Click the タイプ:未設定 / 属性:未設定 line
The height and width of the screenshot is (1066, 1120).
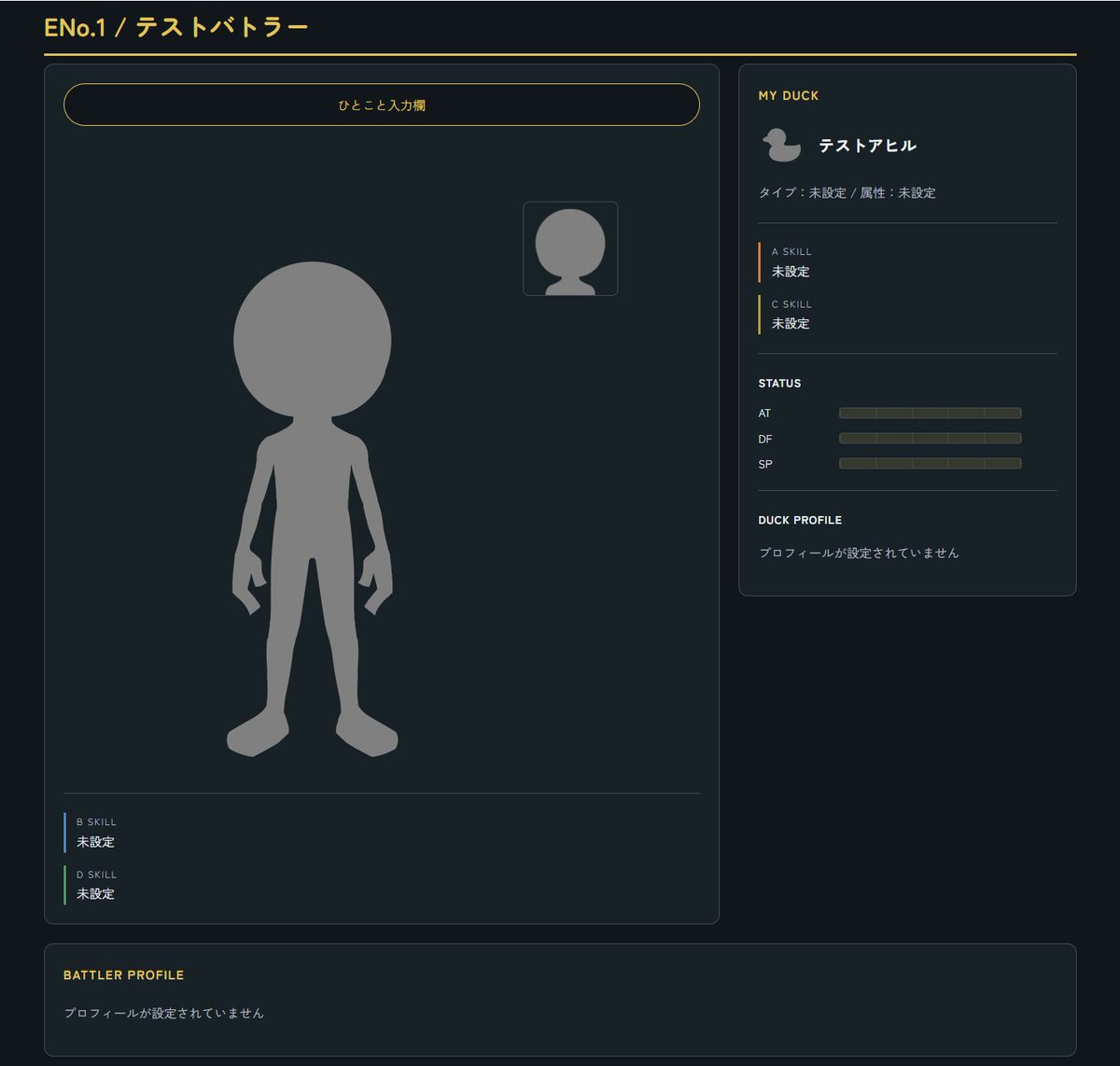[x=847, y=193]
